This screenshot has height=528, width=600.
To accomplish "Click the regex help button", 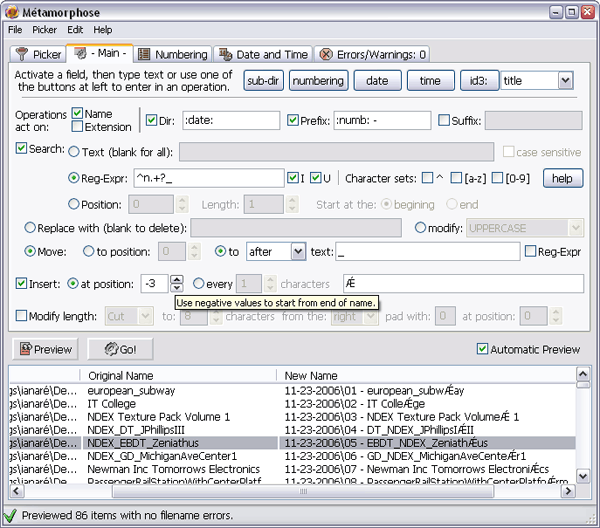I will point(562,178).
